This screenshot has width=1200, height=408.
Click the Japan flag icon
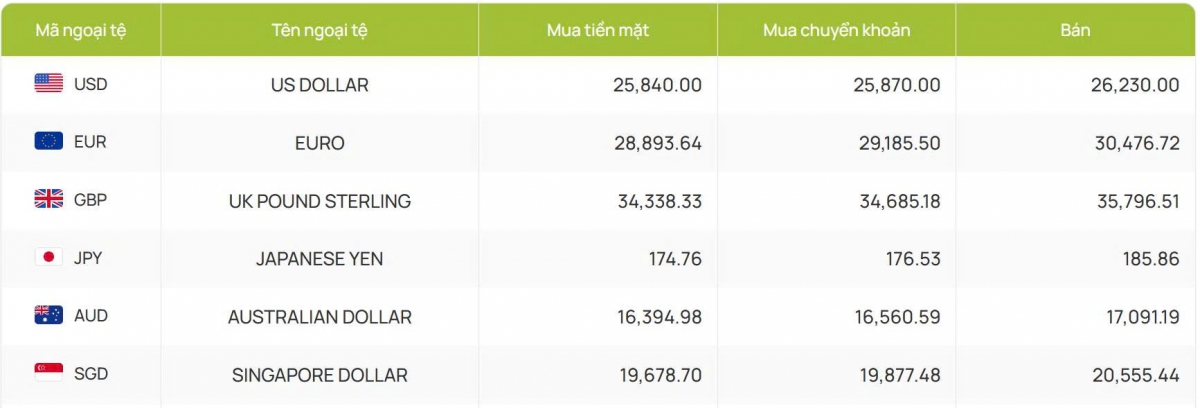coord(48,257)
